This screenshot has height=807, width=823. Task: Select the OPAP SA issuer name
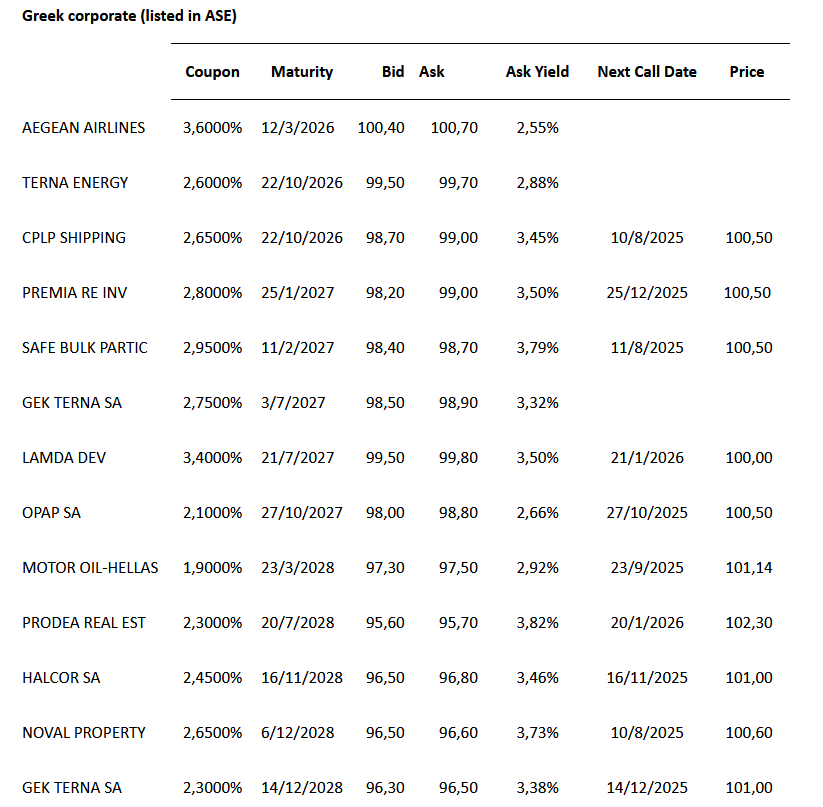click(x=52, y=513)
